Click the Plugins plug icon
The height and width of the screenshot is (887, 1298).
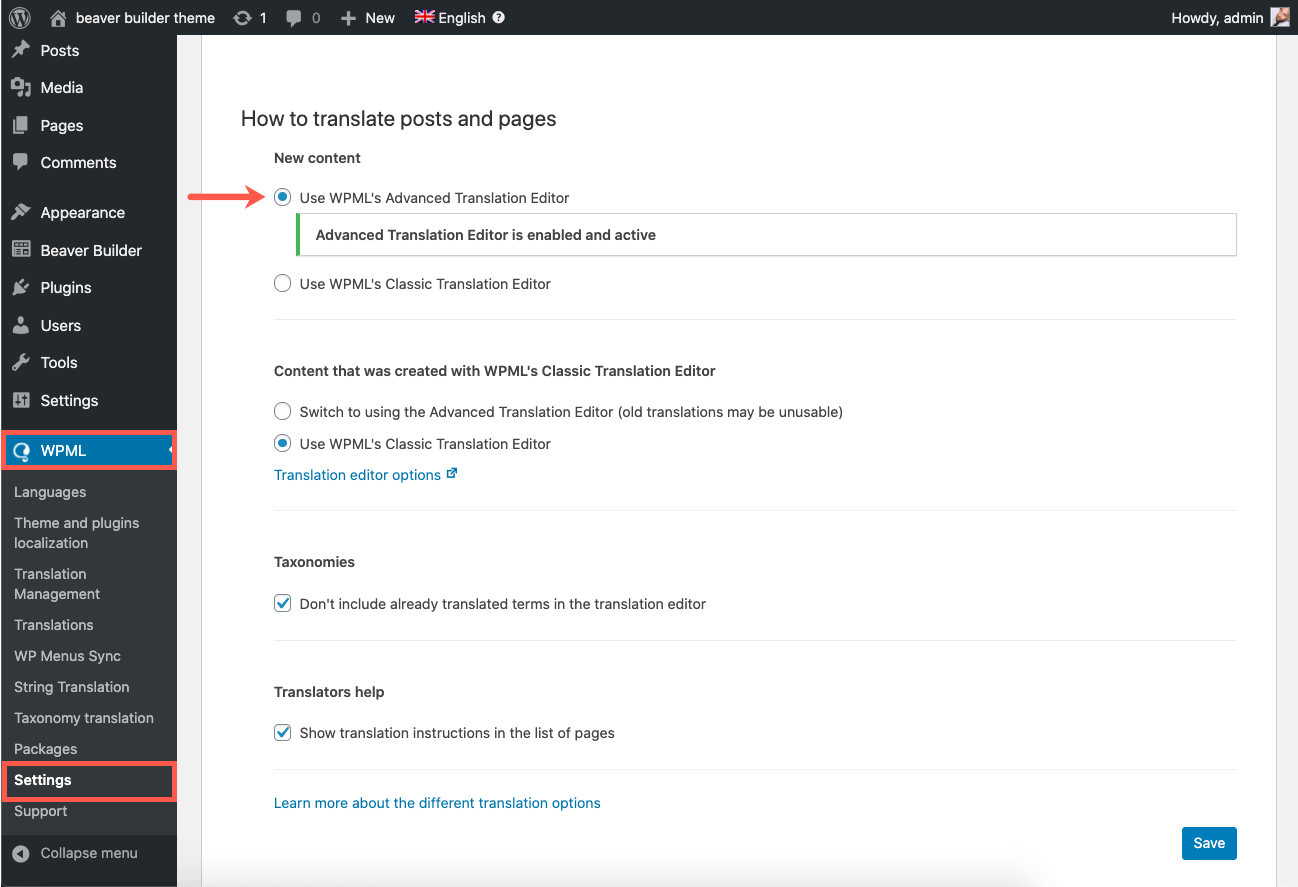pyautogui.click(x=21, y=287)
